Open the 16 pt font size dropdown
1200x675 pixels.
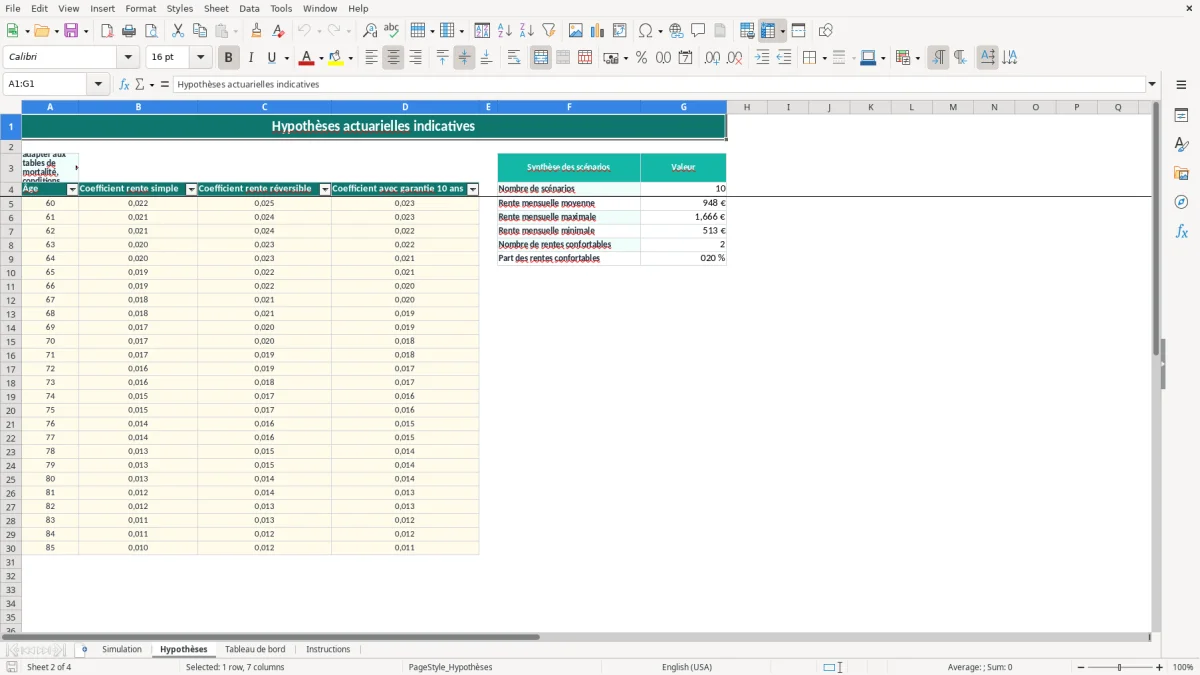(200, 58)
